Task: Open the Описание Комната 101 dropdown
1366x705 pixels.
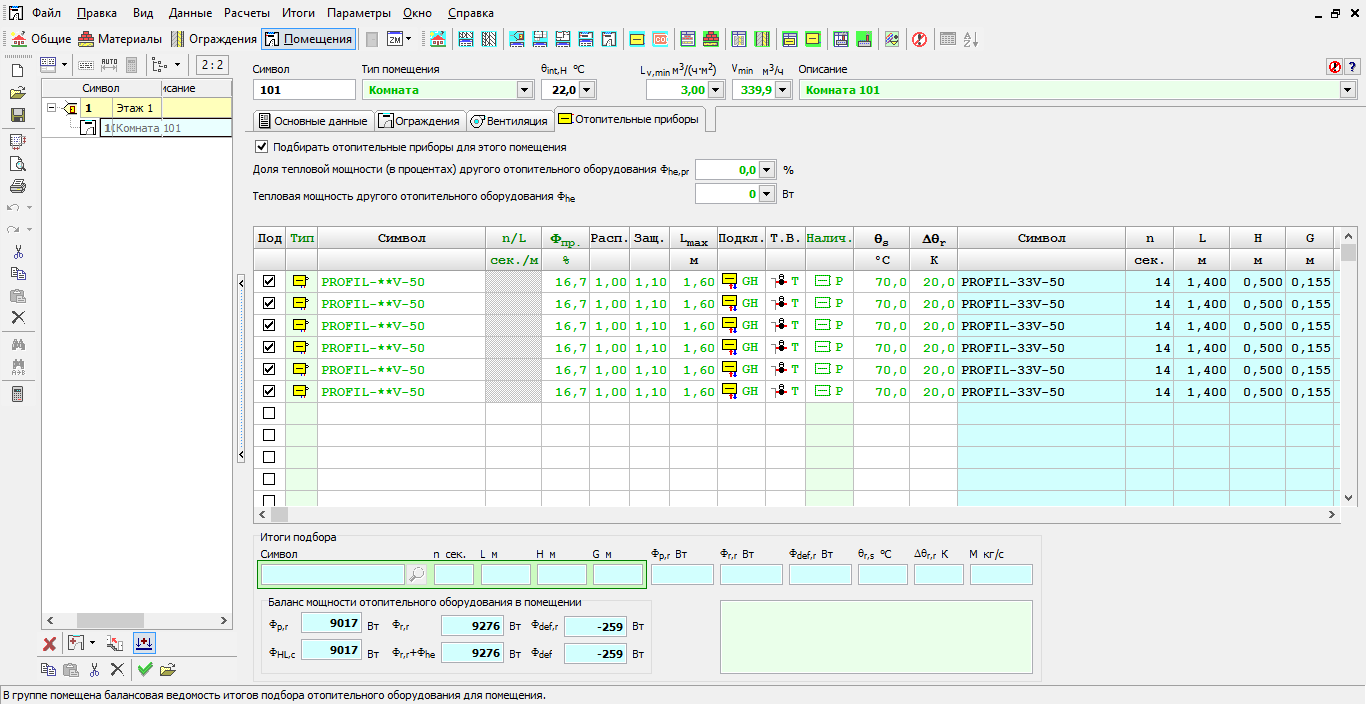Action: pos(1348,90)
